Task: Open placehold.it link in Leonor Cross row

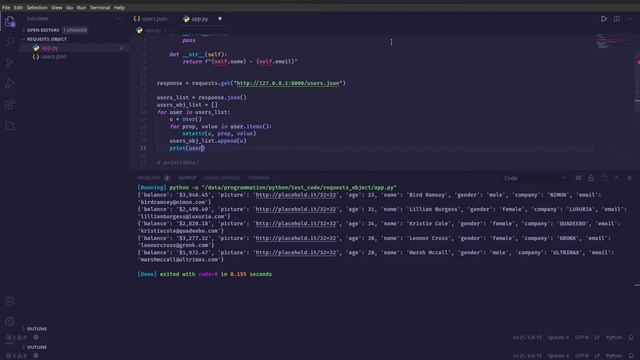Action: [x=296, y=238]
